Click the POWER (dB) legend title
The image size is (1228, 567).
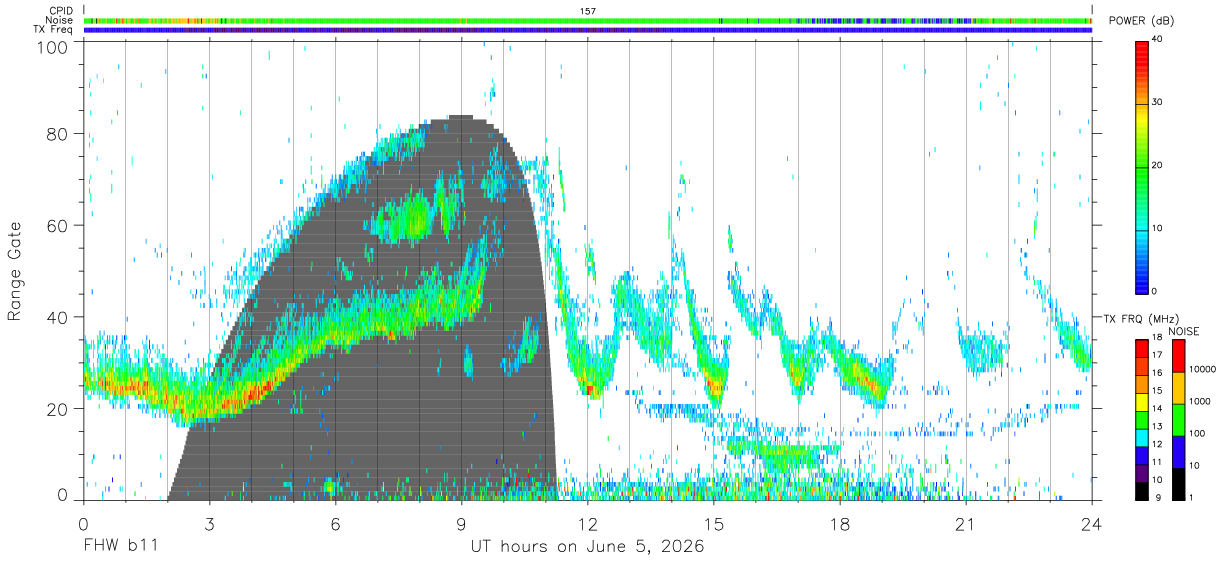point(1142,21)
